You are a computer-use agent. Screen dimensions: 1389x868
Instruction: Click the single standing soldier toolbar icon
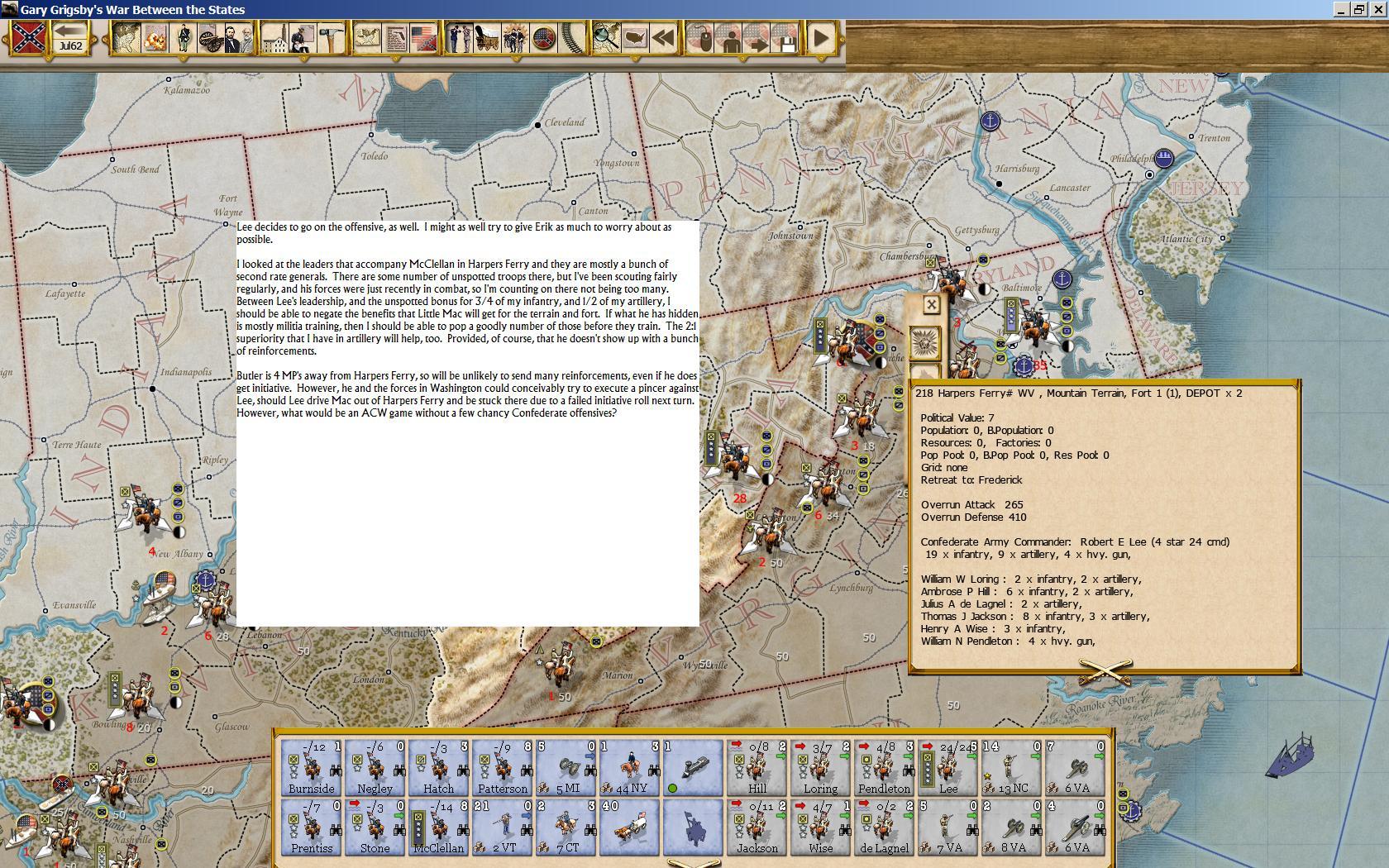pyautogui.click(x=183, y=38)
